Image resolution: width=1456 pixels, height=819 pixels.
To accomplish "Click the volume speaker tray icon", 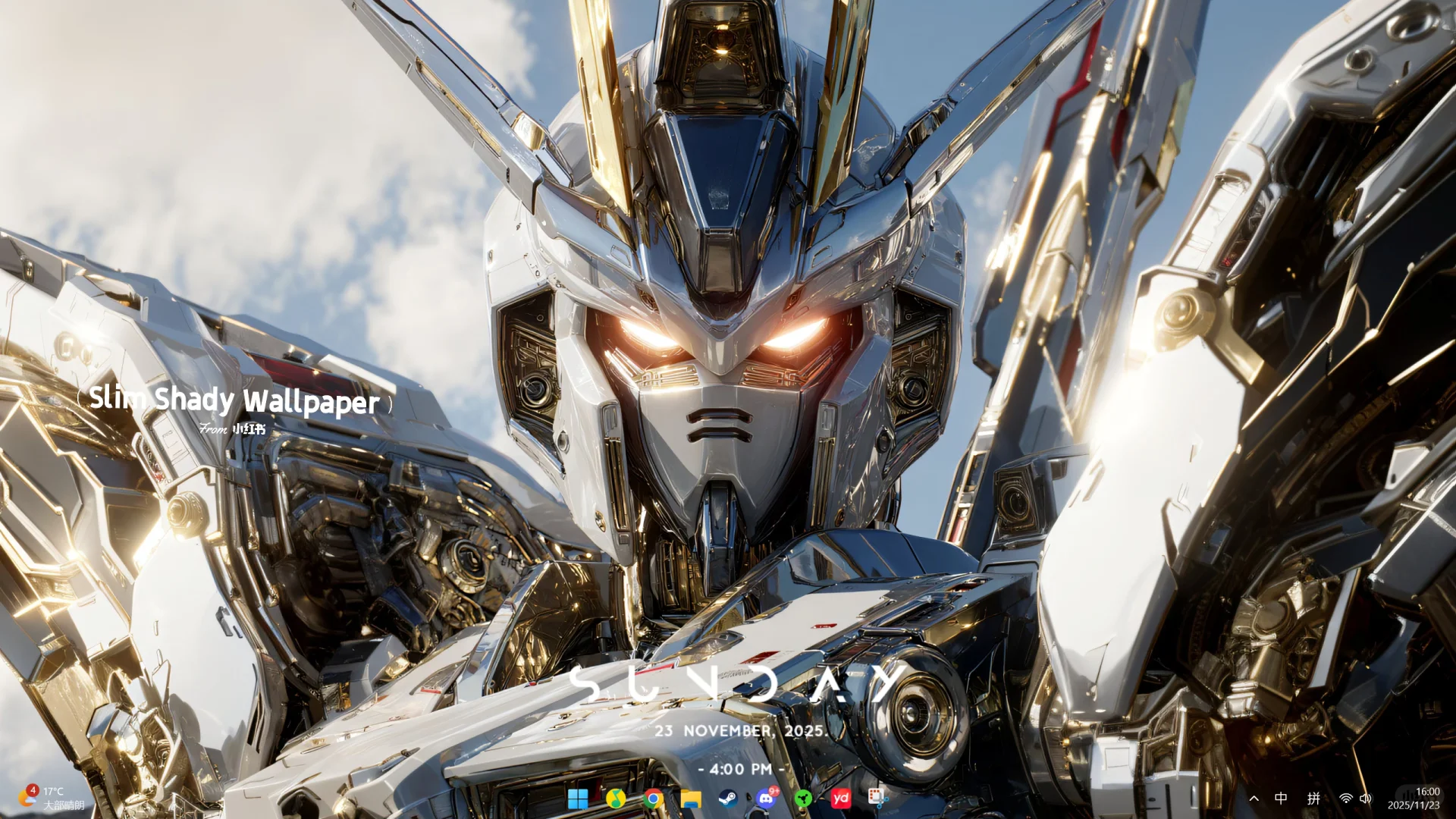I will 1366,799.
